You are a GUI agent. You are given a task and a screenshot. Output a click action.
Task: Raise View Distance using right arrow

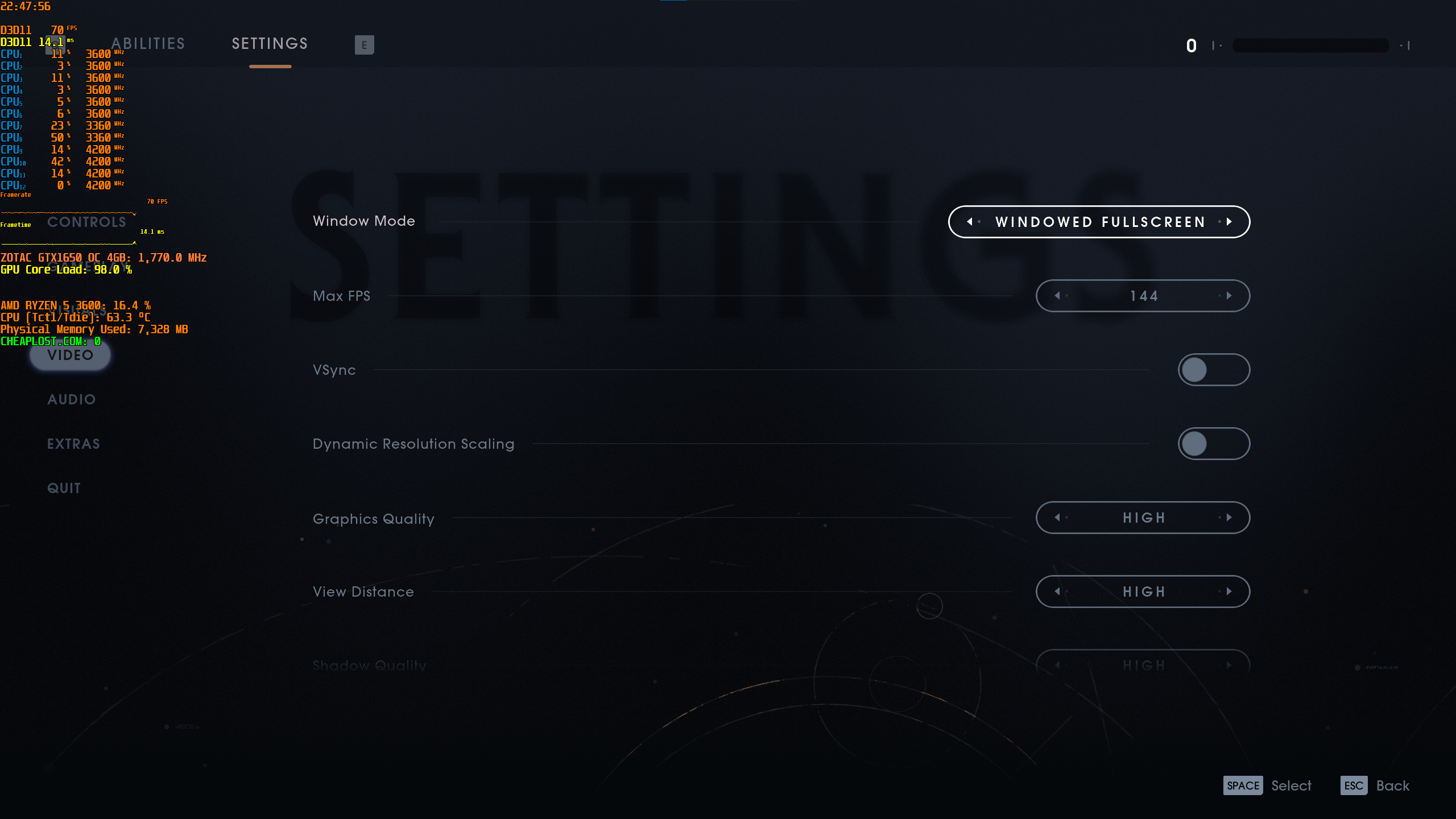[x=1229, y=591]
